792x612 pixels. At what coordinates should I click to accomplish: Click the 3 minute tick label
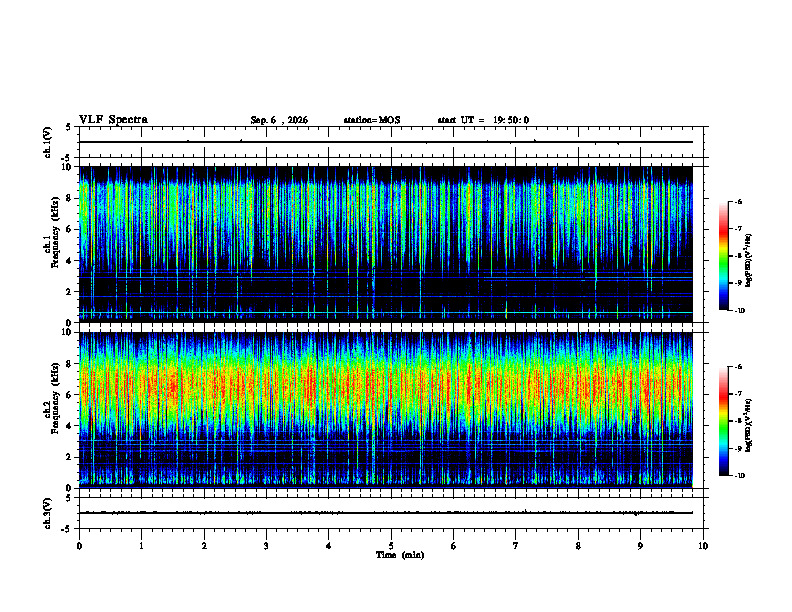(x=266, y=546)
